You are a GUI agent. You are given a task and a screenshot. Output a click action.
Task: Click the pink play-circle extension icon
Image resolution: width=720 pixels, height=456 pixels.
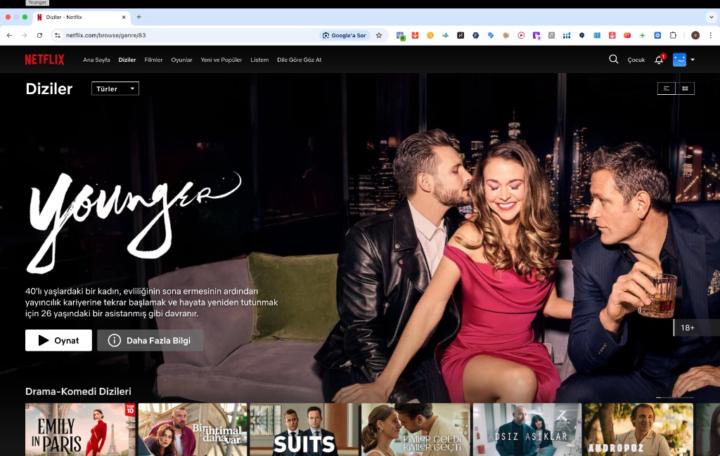tap(521, 35)
